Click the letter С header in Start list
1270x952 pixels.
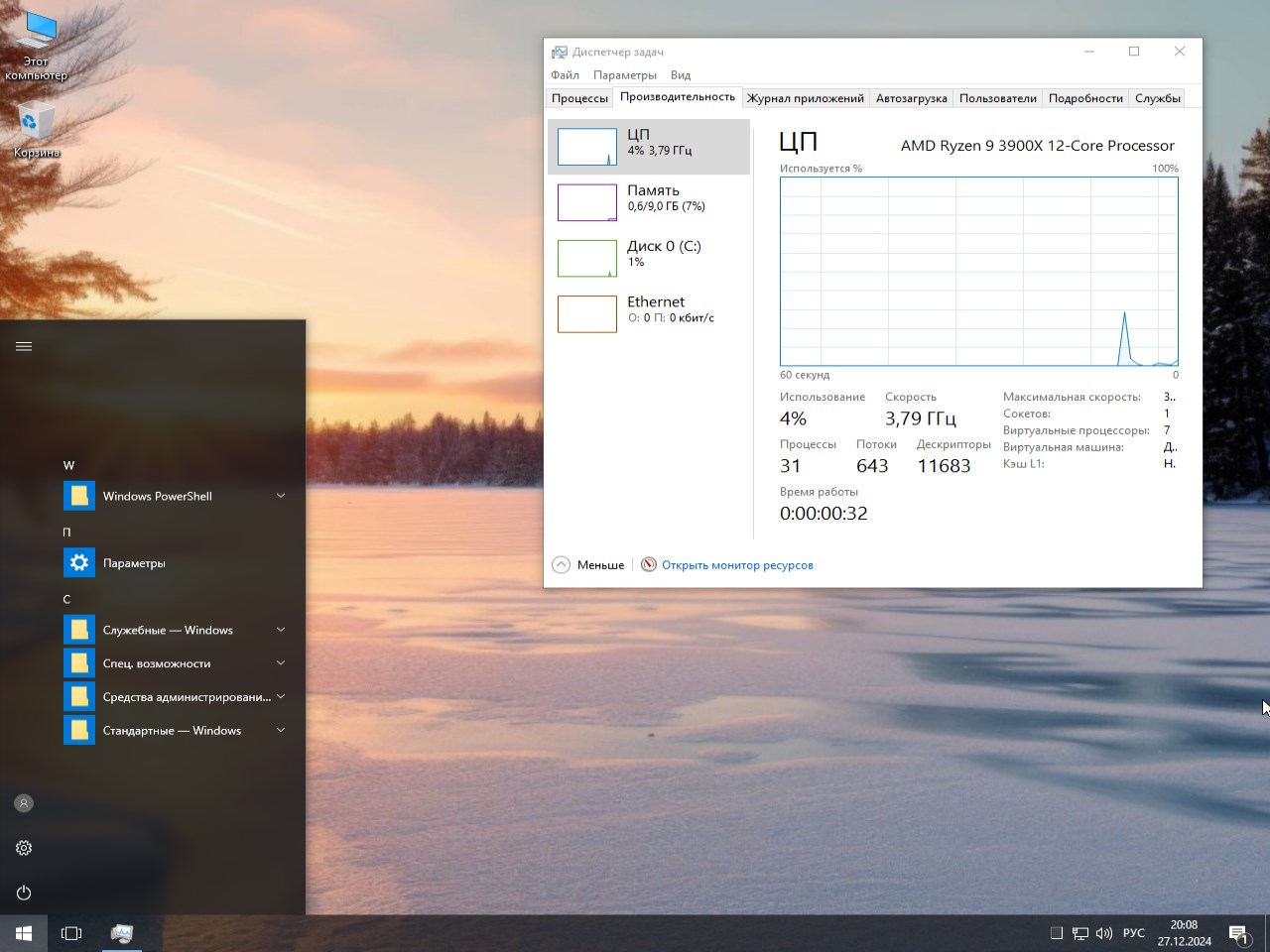point(66,599)
